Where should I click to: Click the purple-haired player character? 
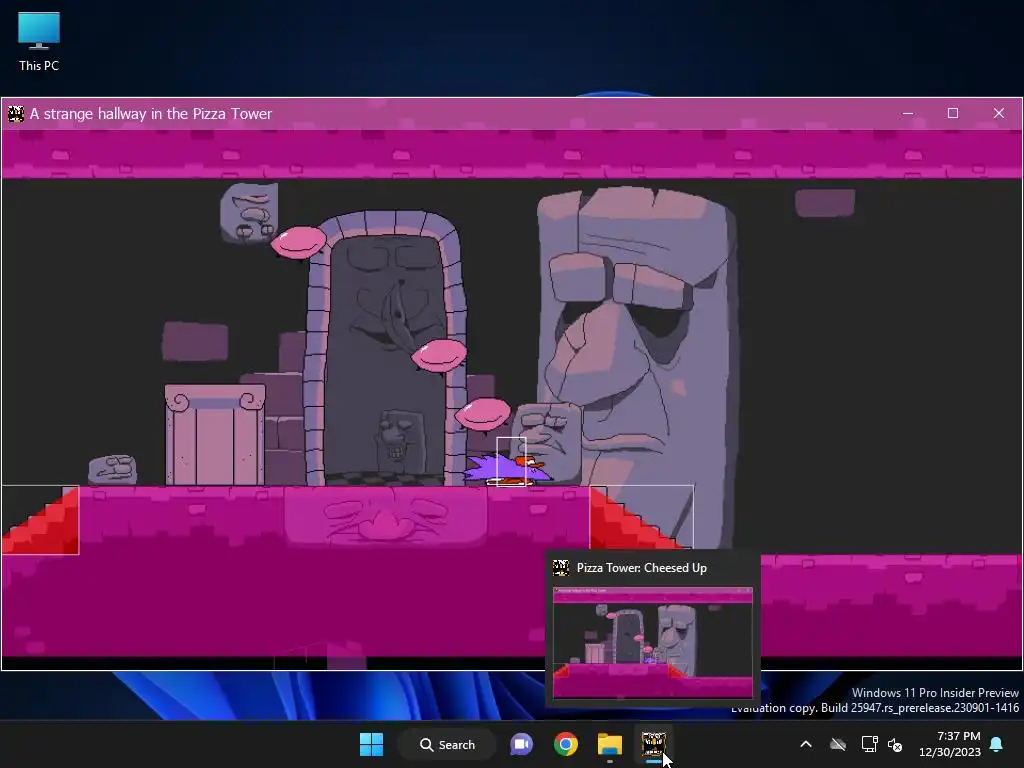[x=509, y=469]
